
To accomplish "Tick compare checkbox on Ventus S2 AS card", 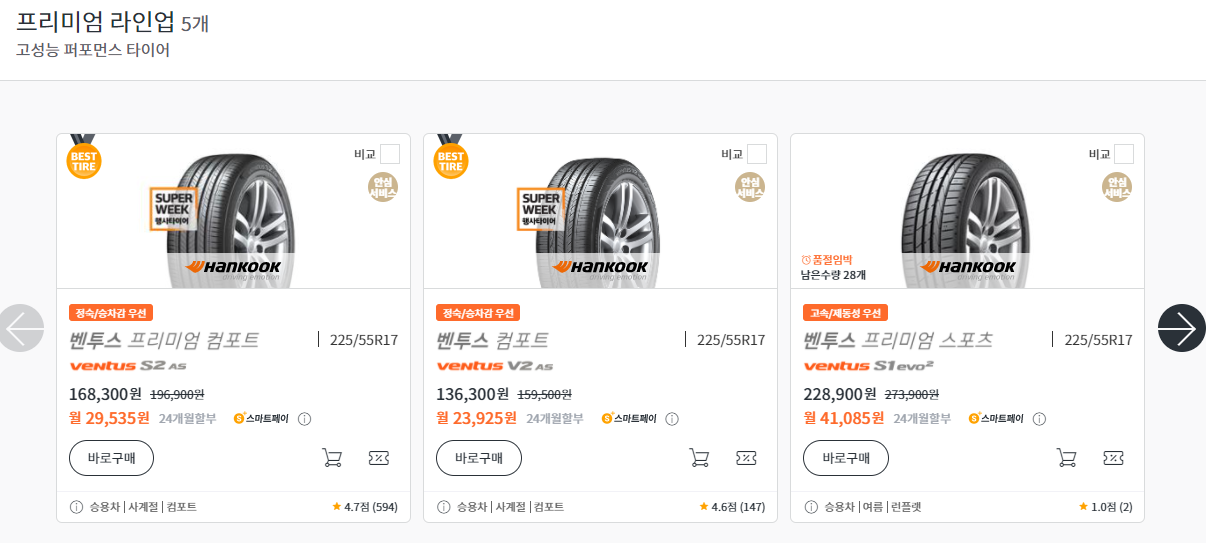I will (390, 154).
